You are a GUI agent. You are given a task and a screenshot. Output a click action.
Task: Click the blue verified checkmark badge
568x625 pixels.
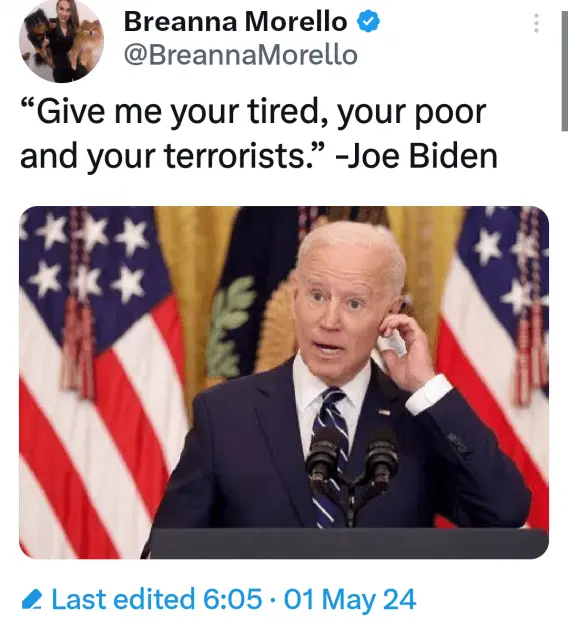pyautogui.click(x=368, y=21)
